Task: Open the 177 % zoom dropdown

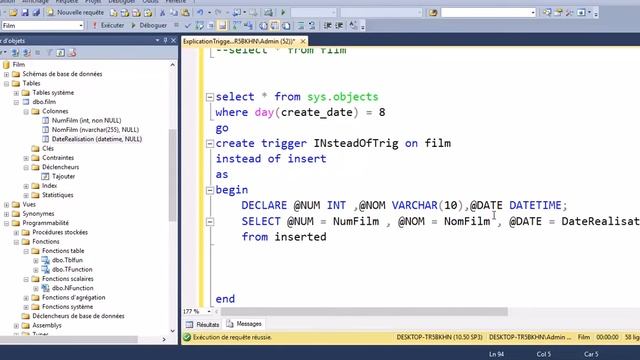Action: tap(209, 311)
